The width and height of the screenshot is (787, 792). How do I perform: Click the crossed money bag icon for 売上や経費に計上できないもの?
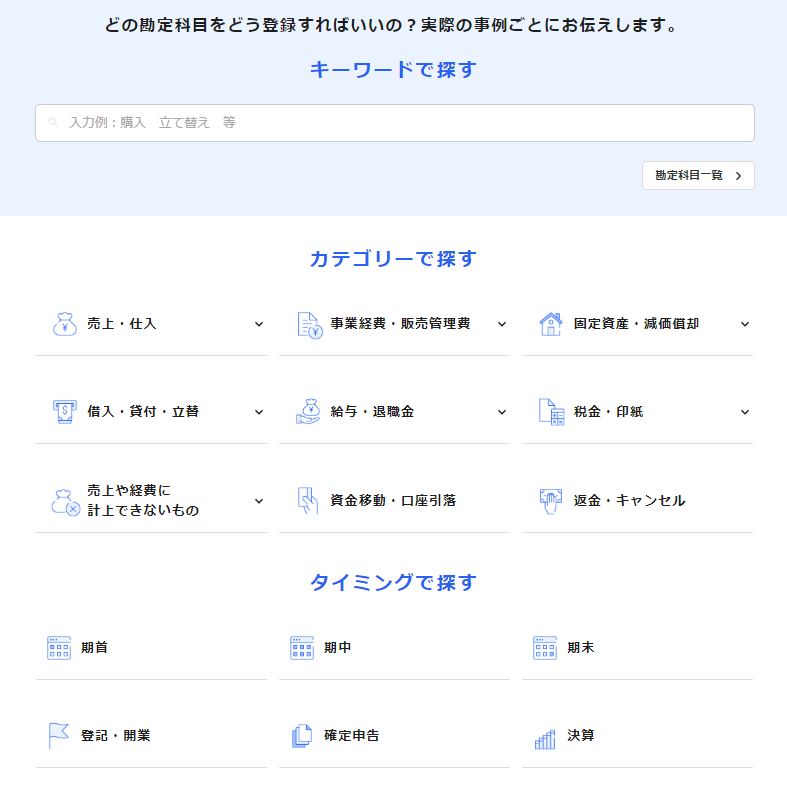tap(65, 502)
